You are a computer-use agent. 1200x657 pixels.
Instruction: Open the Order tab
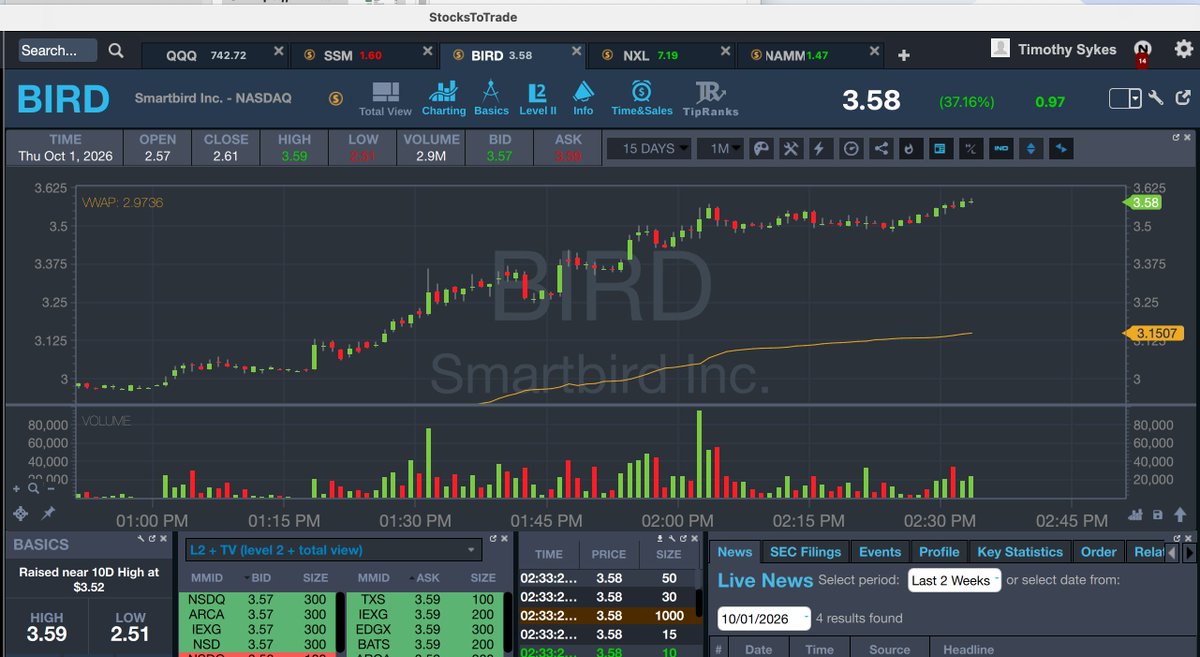(1098, 551)
